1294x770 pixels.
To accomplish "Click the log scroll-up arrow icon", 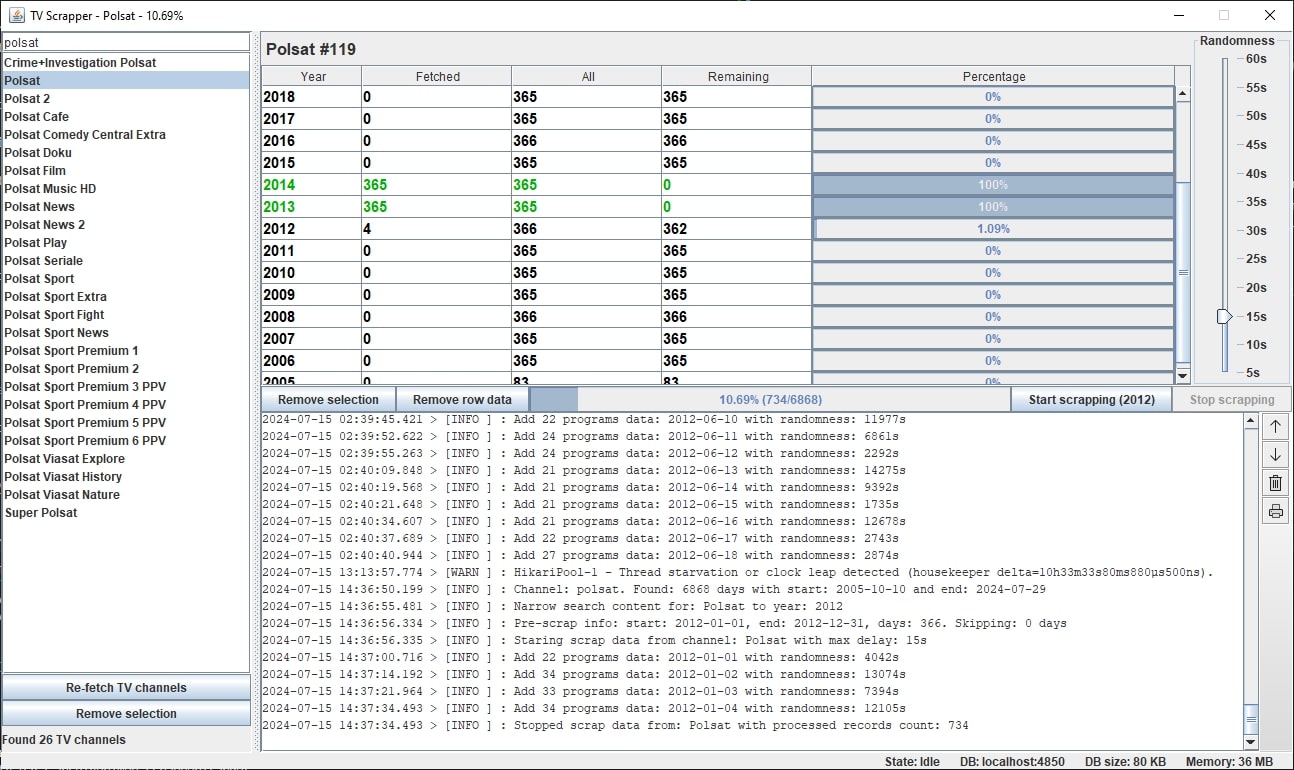I will 1275,427.
